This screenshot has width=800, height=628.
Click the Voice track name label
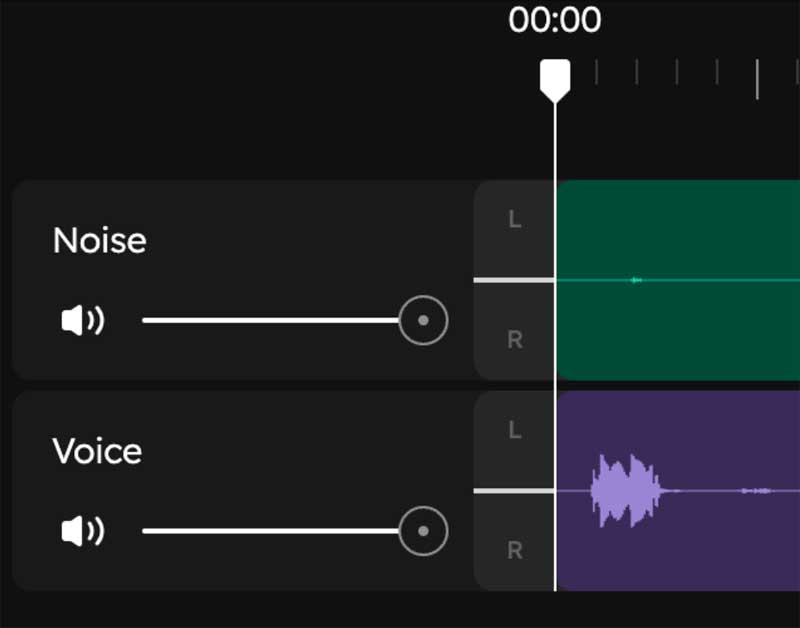tap(97, 451)
